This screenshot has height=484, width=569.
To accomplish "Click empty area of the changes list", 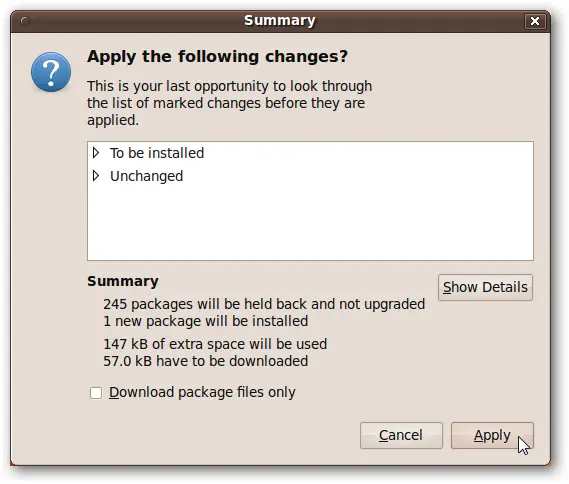I will click(x=310, y=221).
